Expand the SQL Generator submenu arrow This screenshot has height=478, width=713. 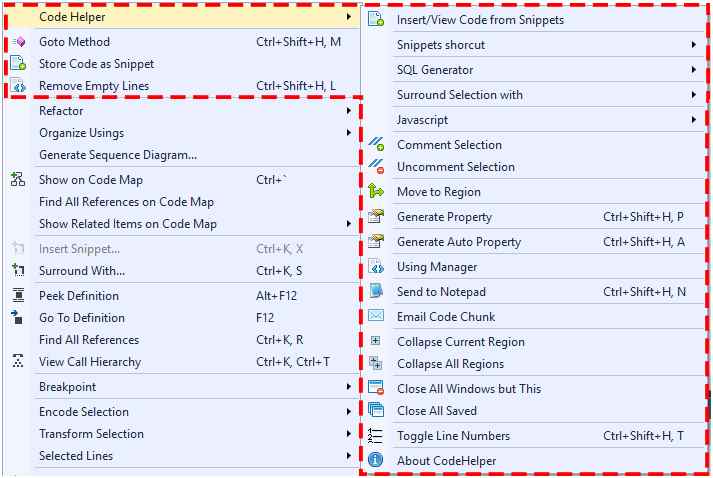coord(693,70)
